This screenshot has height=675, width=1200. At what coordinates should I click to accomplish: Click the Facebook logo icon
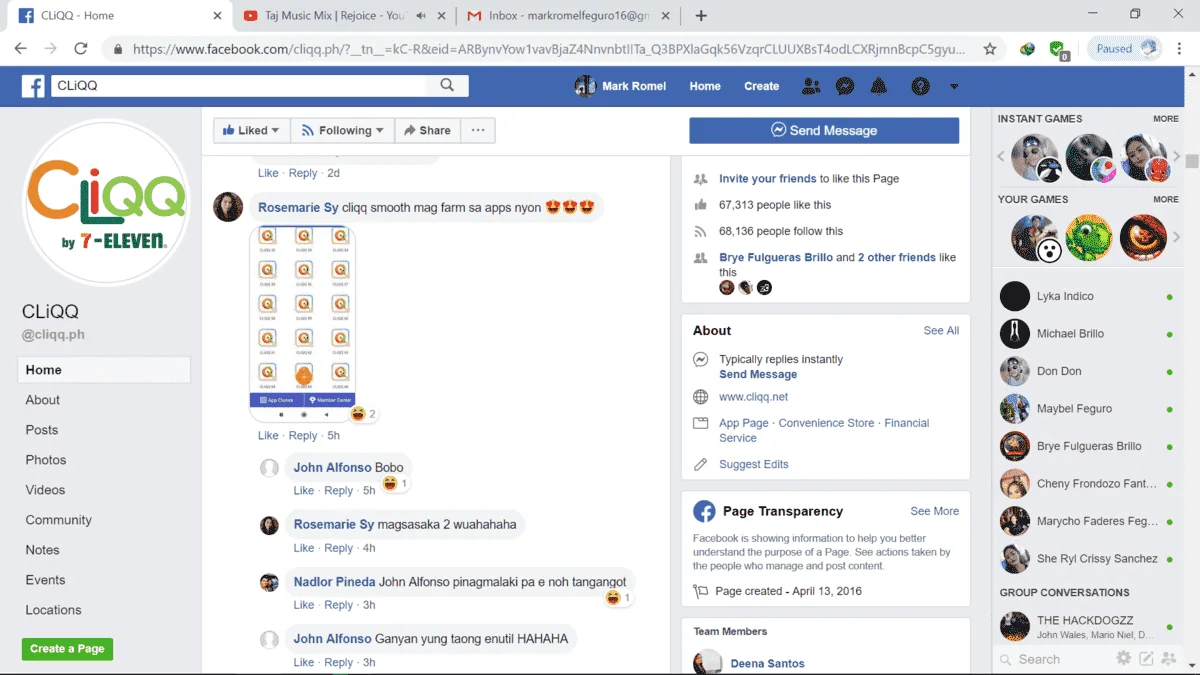(33, 87)
